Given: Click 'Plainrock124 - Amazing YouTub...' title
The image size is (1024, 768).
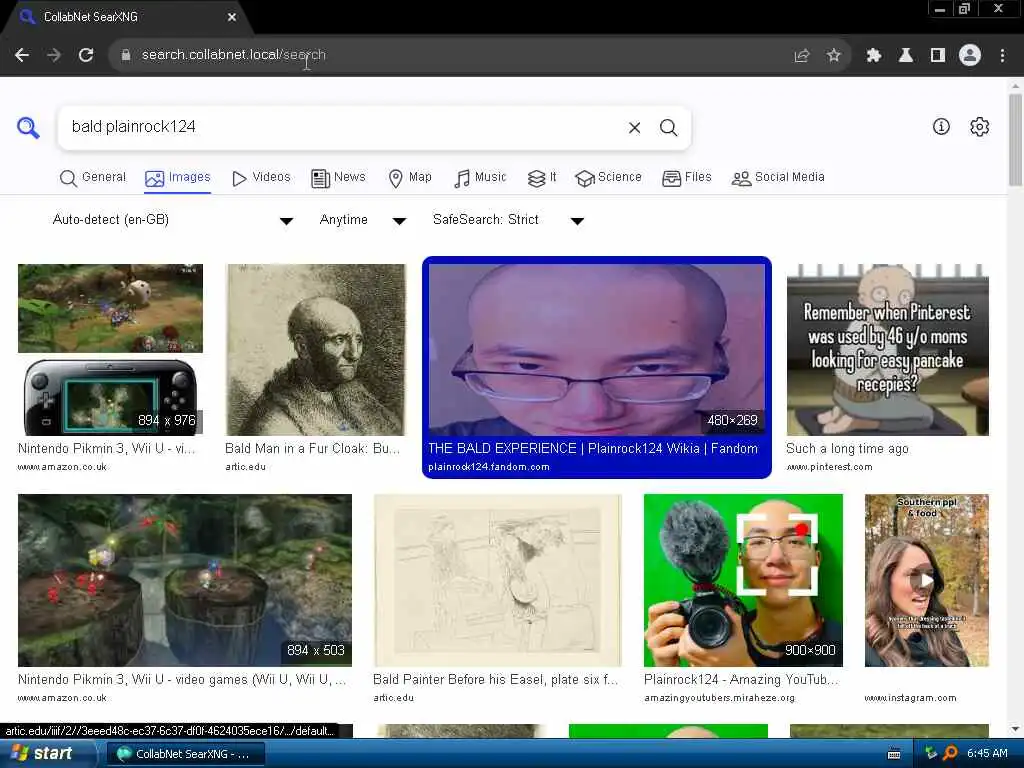Looking at the screenshot, I should click(741, 679).
